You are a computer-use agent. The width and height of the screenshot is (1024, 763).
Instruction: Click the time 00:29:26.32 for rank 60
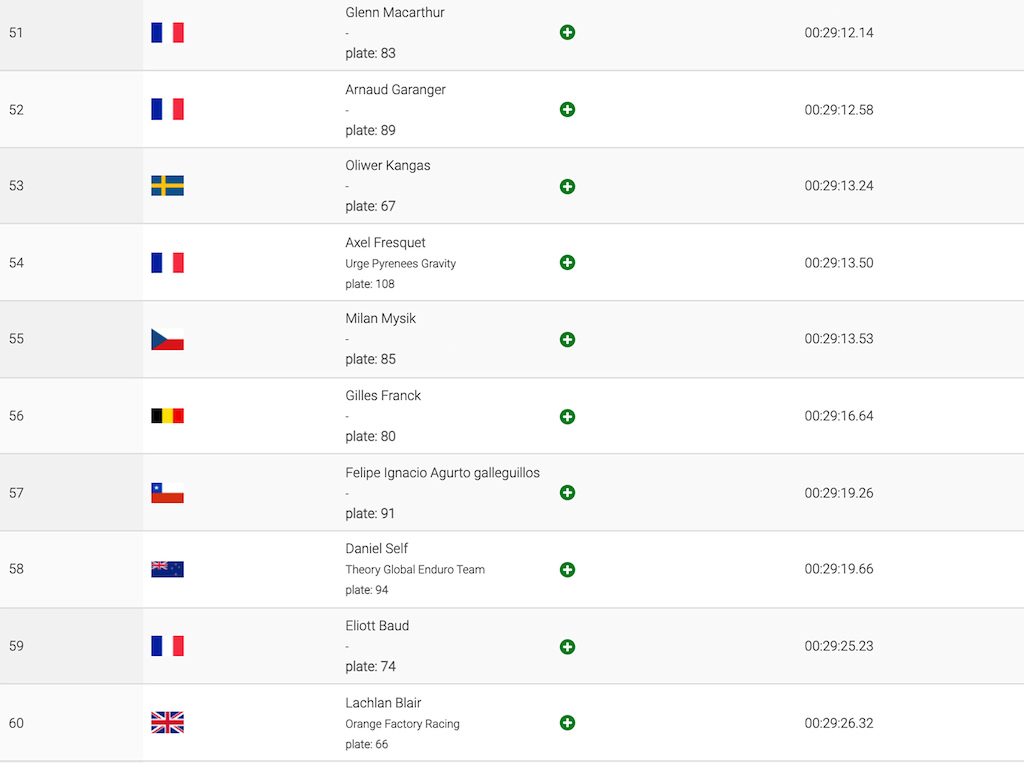(839, 723)
